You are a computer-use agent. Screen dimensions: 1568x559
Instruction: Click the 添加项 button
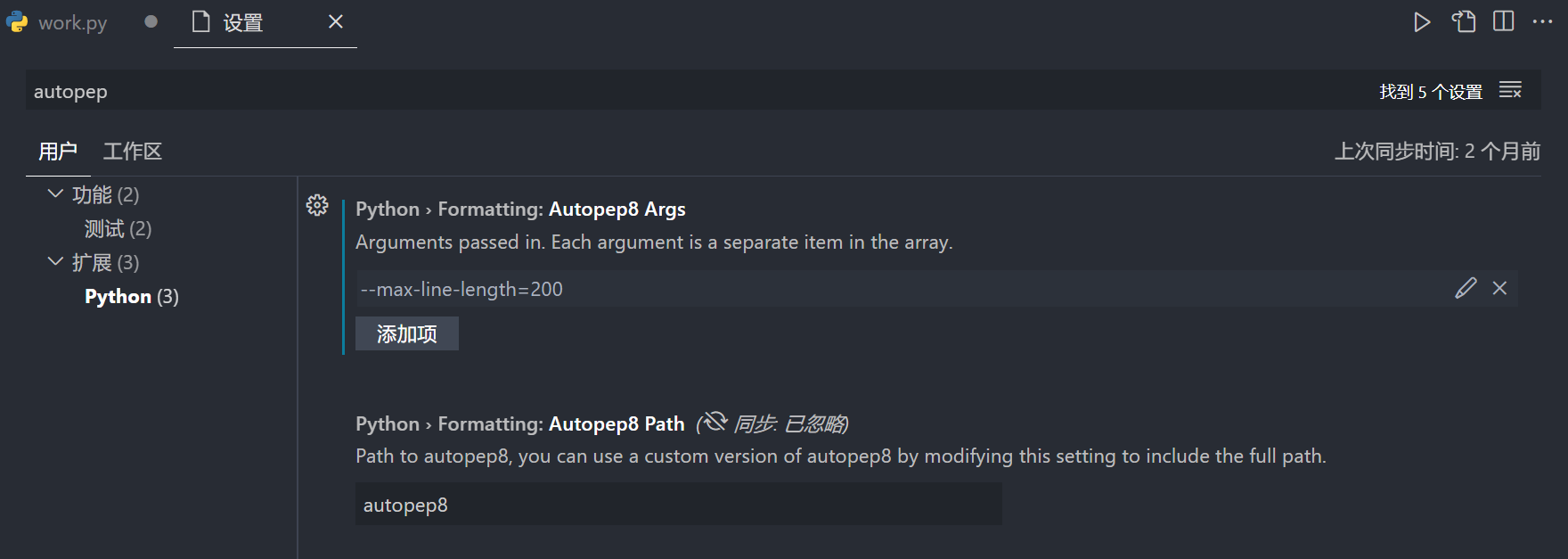coord(407,333)
